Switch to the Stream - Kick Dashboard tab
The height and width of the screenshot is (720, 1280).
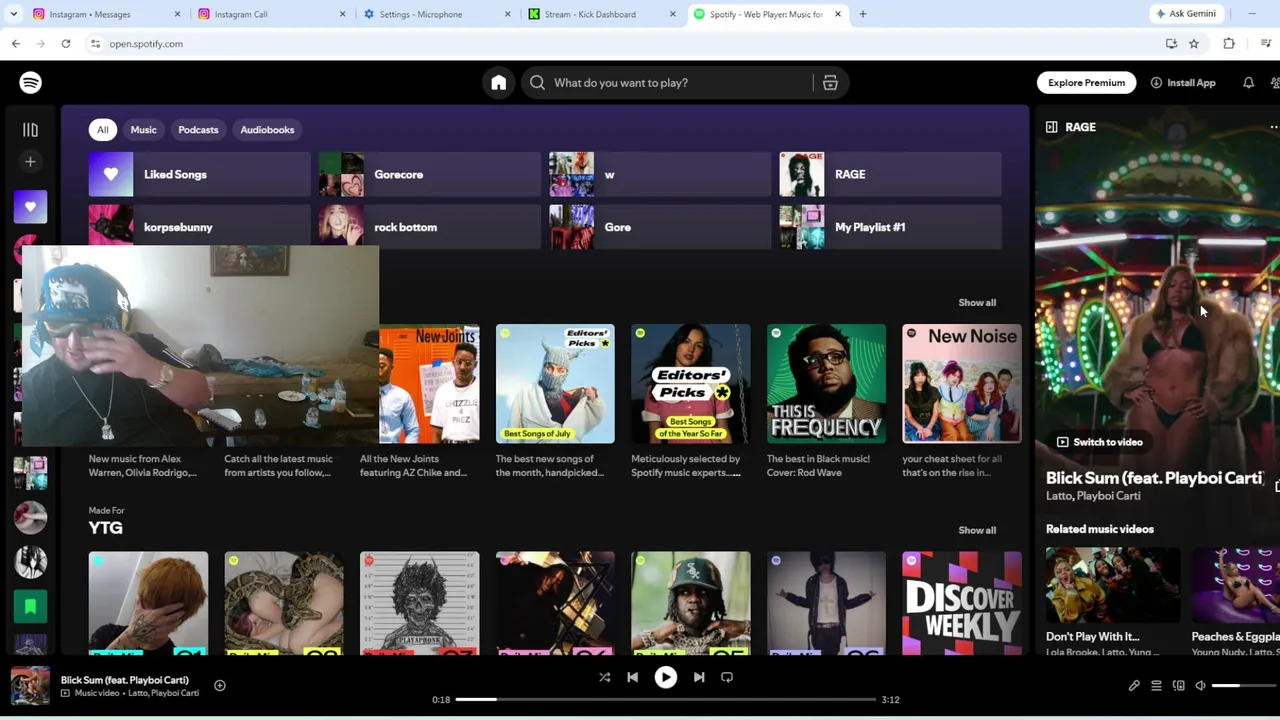(600, 14)
